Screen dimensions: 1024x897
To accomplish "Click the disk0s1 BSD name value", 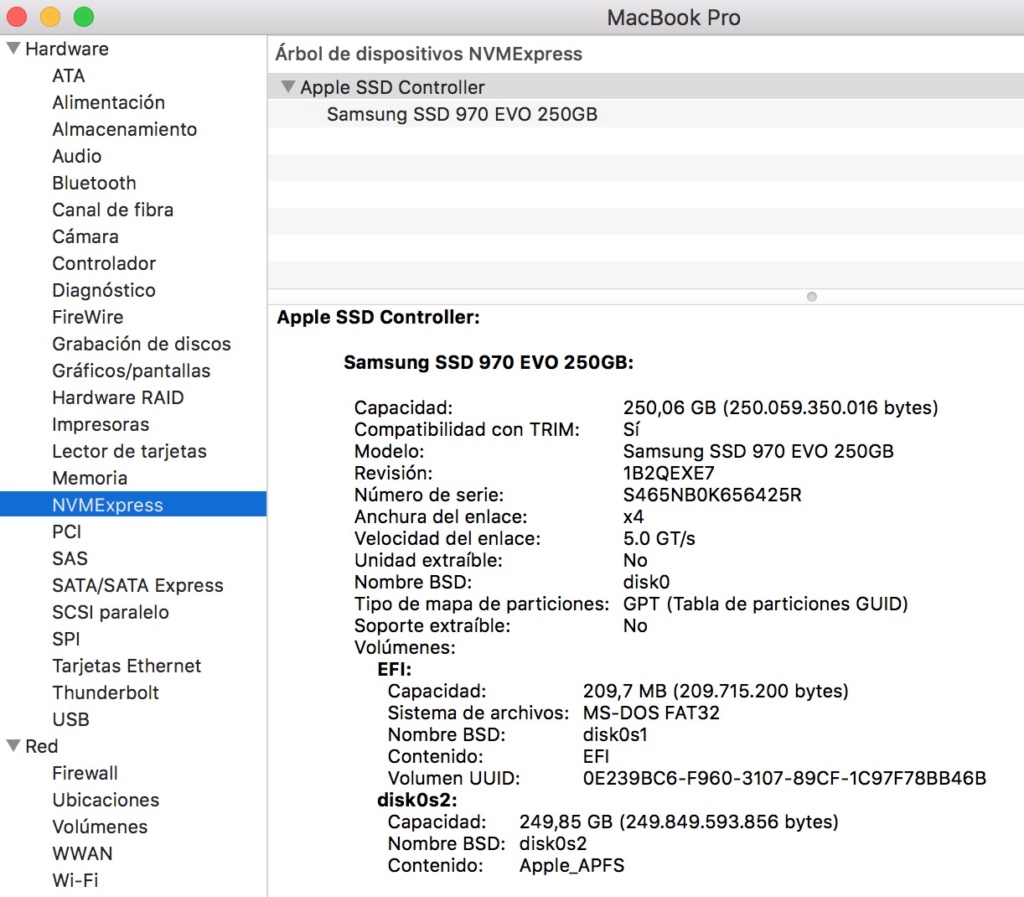I will (x=615, y=734).
